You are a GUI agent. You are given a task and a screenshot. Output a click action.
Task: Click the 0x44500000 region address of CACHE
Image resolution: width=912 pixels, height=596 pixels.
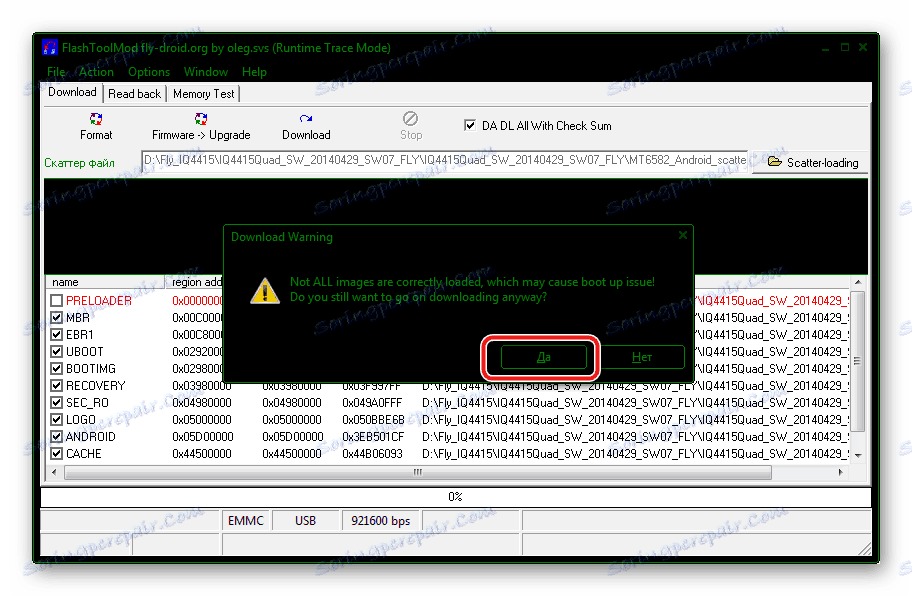[x=202, y=454]
